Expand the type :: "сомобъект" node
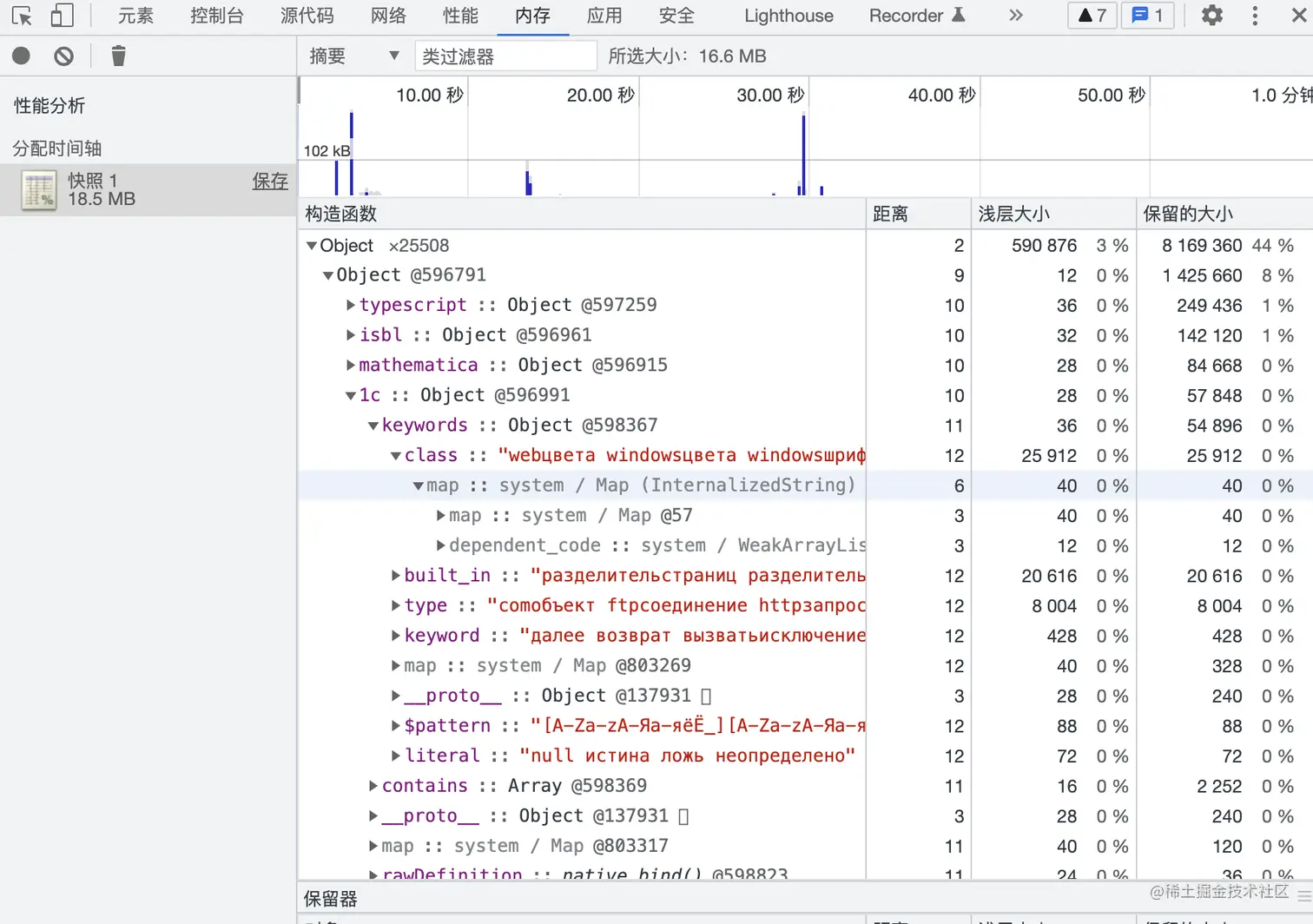 click(x=396, y=606)
